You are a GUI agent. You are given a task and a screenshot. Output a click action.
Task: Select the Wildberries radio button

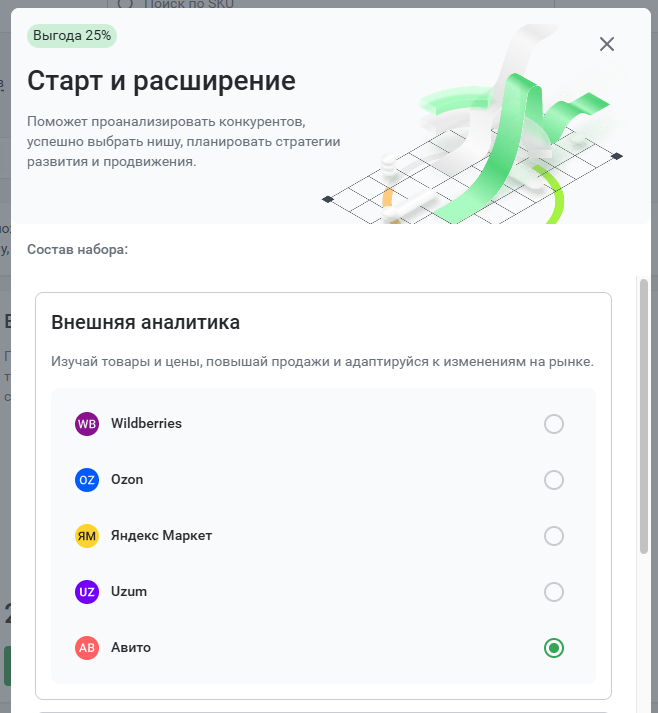[553, 424]
